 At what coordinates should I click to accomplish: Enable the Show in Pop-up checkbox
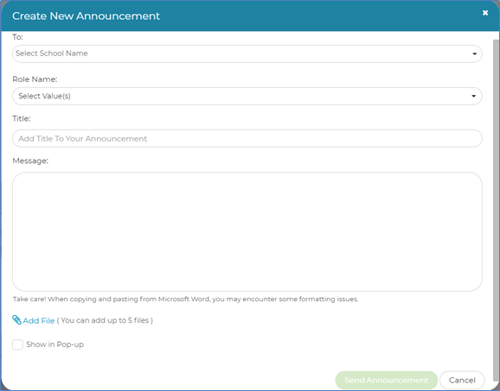(18, 344)
